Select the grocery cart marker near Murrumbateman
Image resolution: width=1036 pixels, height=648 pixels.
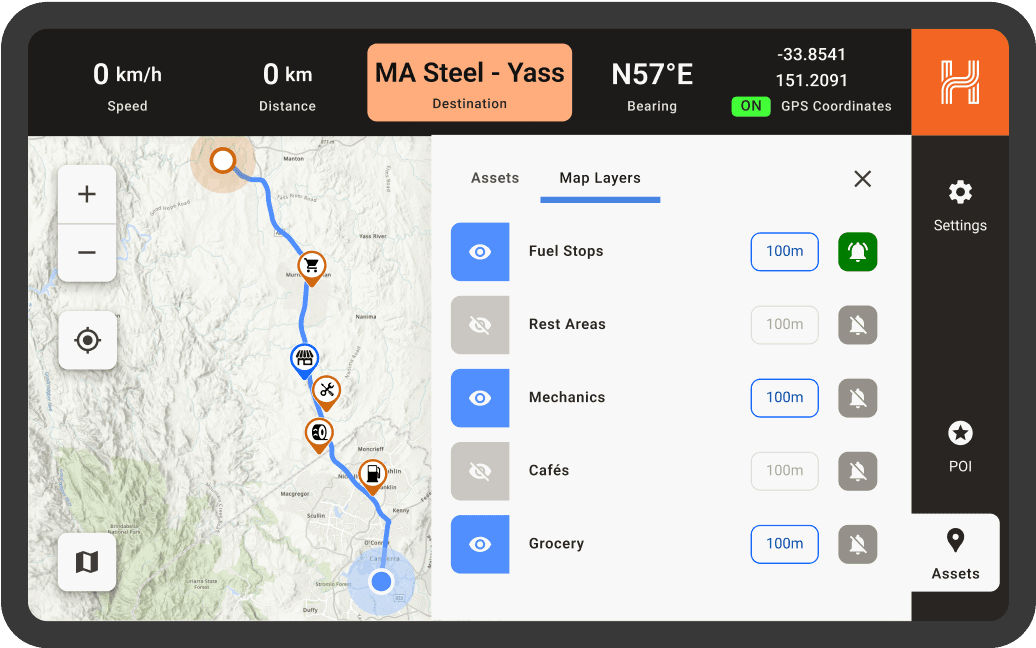(x=311, y=266)
